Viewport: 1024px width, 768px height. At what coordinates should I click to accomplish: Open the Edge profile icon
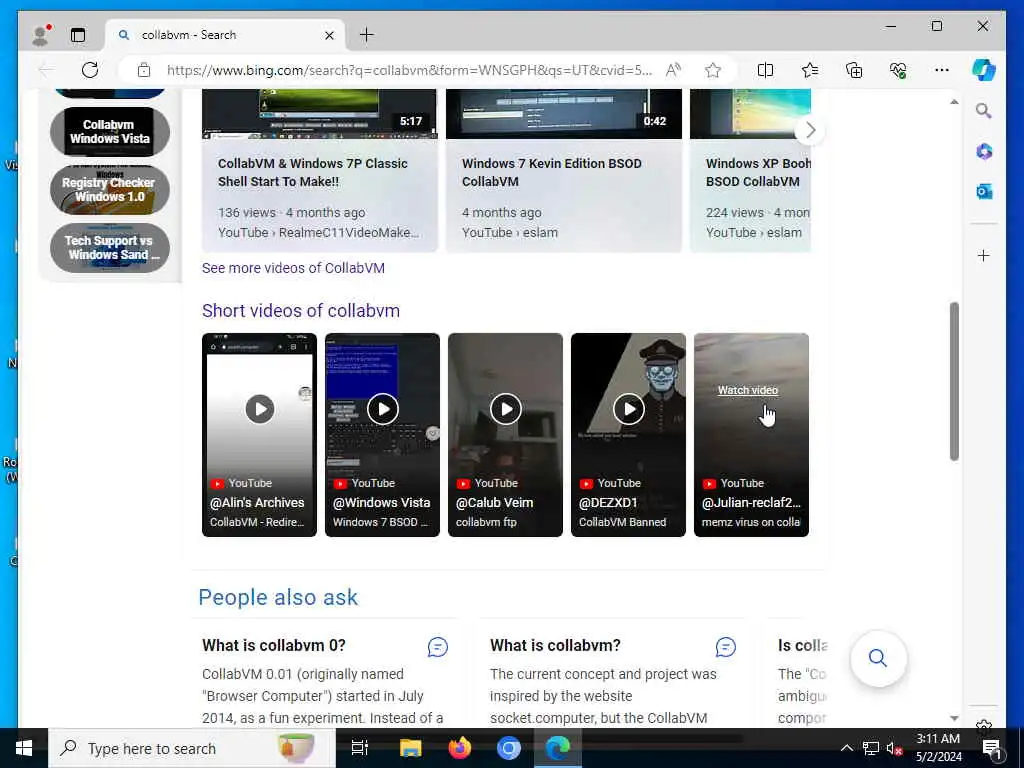click(41, 35)
